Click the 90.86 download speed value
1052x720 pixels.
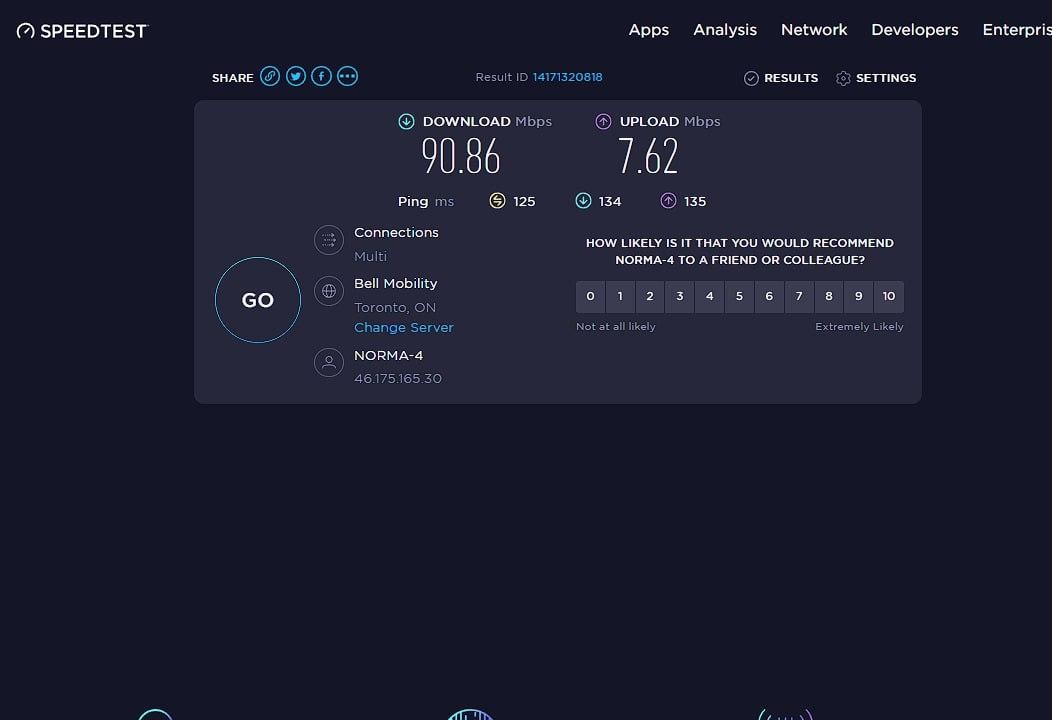461,156
